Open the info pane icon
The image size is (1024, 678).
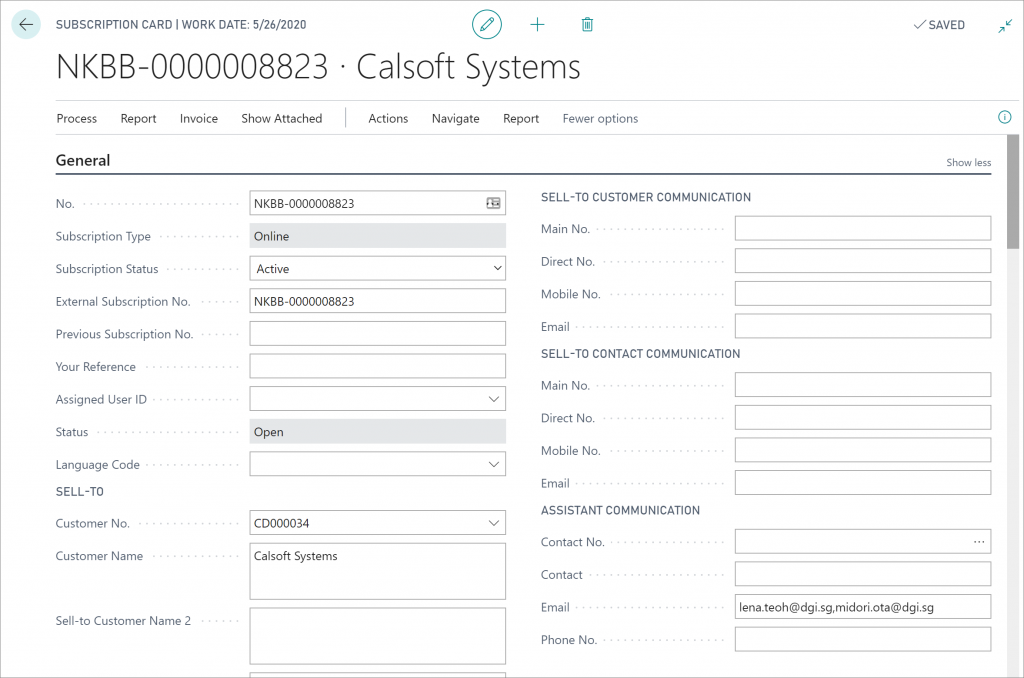[1004, 118]
